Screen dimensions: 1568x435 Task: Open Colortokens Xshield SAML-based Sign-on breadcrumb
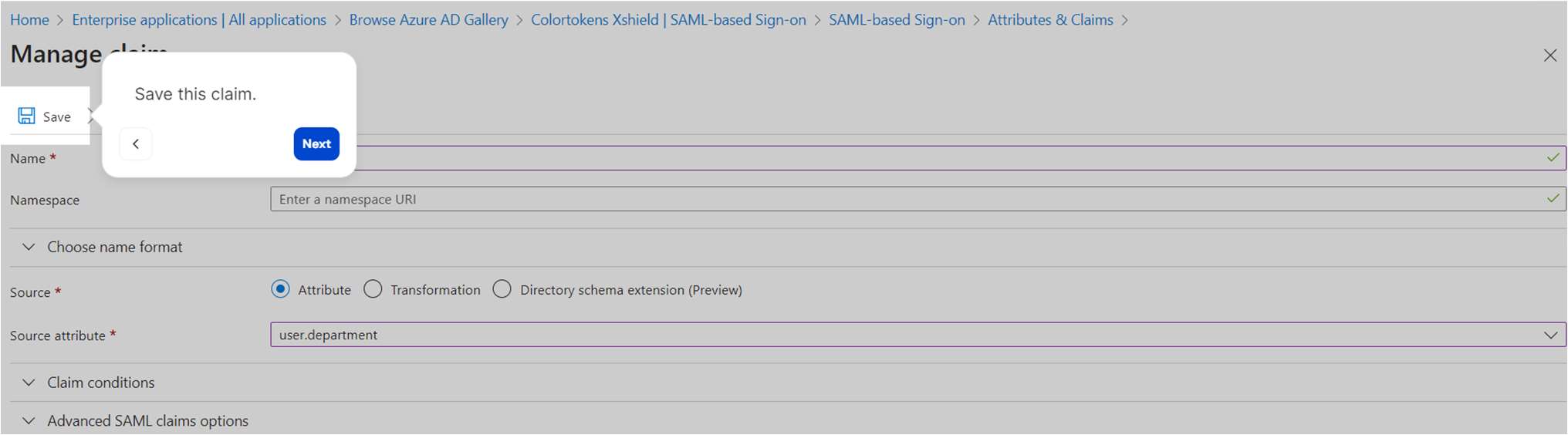(668, 20)
